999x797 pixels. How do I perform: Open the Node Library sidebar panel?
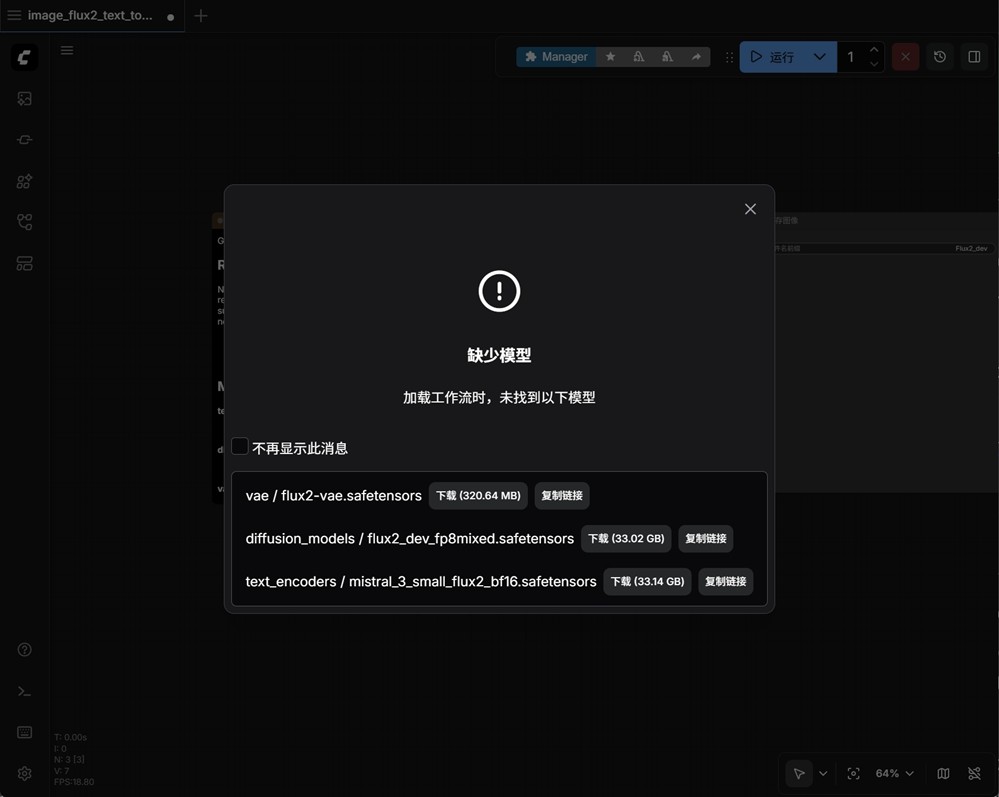click(22, 140)
